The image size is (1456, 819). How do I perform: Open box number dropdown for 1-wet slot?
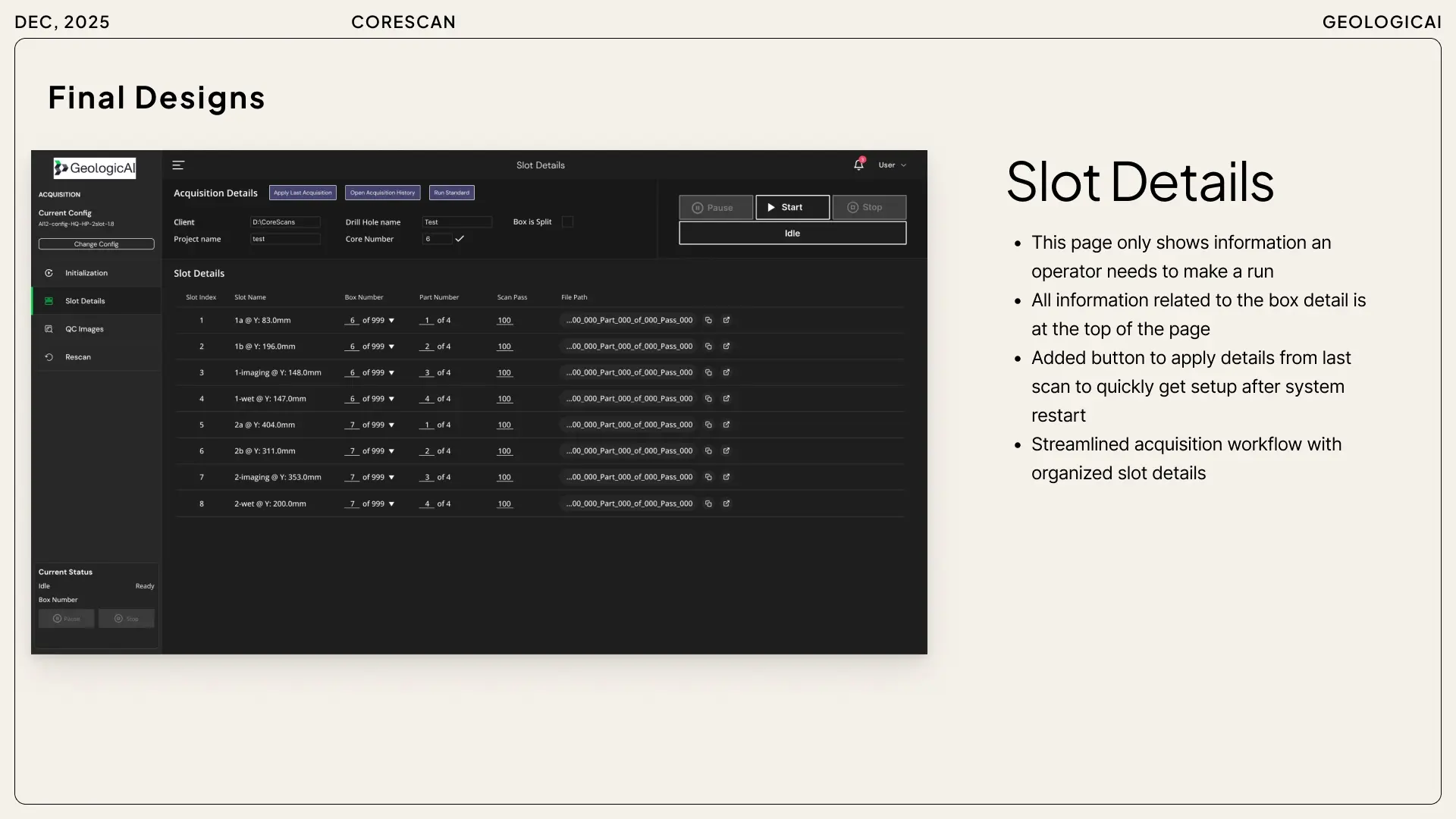391,399
